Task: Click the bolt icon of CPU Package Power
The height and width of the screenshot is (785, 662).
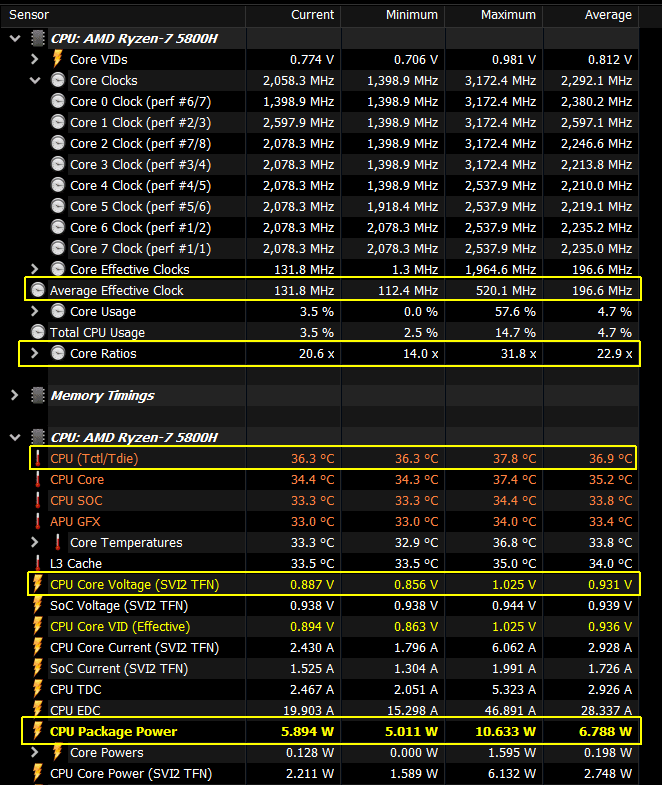Action: pyautogui.click(x=38, y=731)
